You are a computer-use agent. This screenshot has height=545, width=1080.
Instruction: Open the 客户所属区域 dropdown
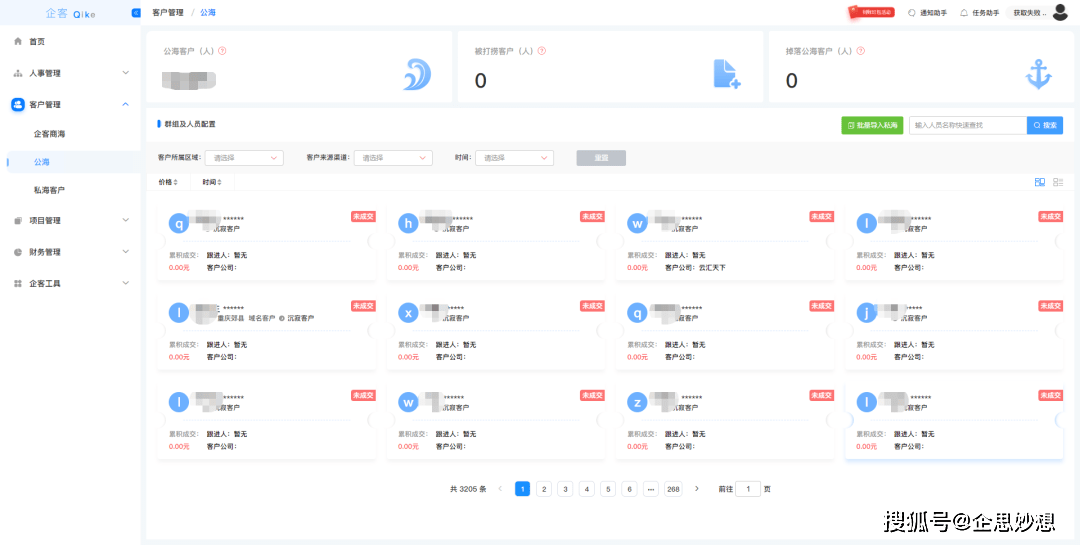point(245,158)
